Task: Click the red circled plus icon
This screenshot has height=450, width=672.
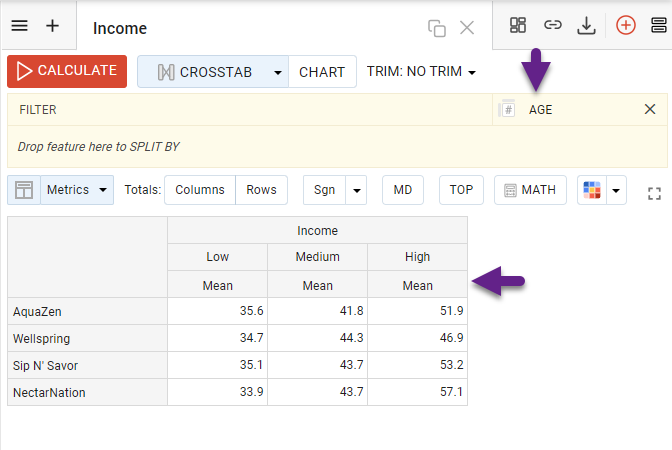Action: (626, 26)
